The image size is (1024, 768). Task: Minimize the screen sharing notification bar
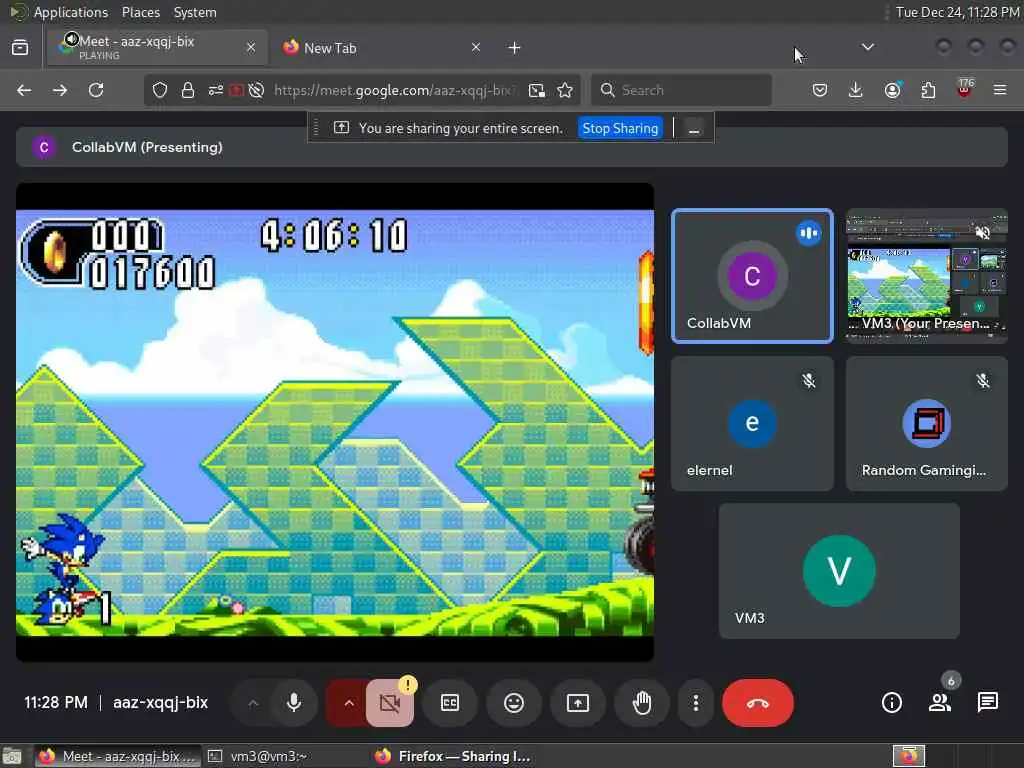click(x=694, y=129)
